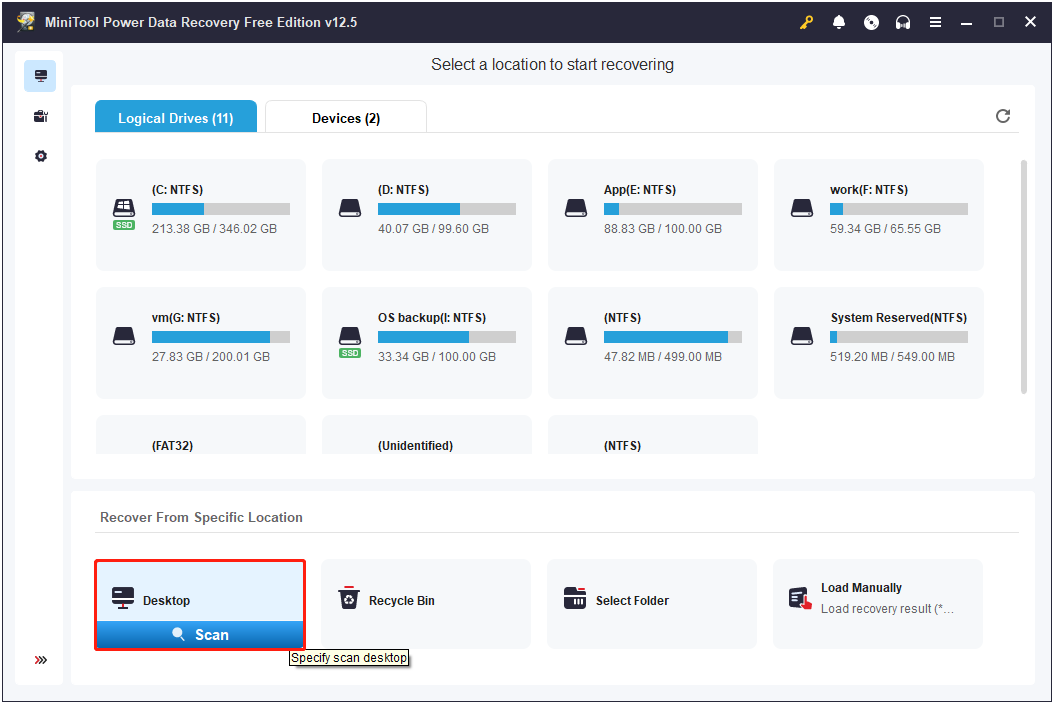Click the 33.34 GB / 100.00 GB text
This screenshot has height=705, width=1054.
[437, 356]
